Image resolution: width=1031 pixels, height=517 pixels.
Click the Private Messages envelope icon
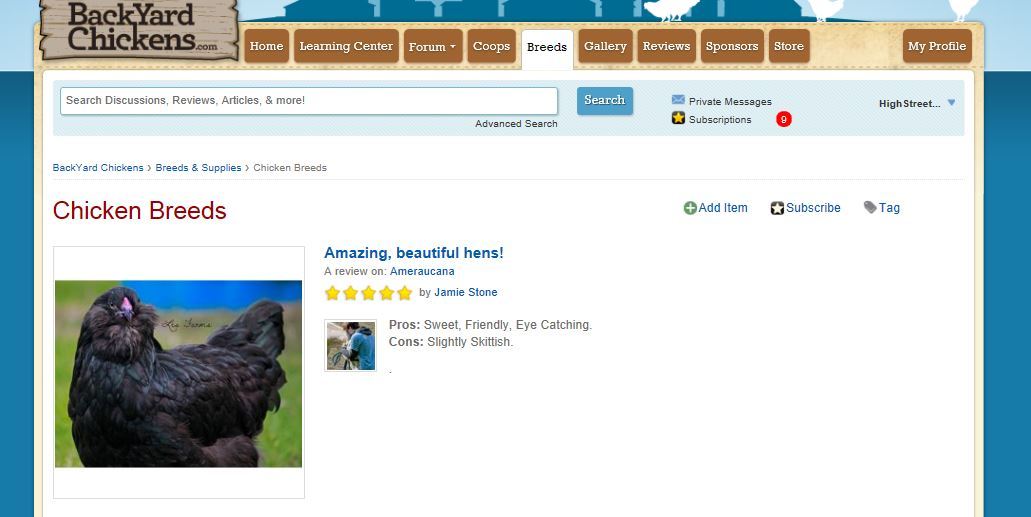tap(678, 100)
